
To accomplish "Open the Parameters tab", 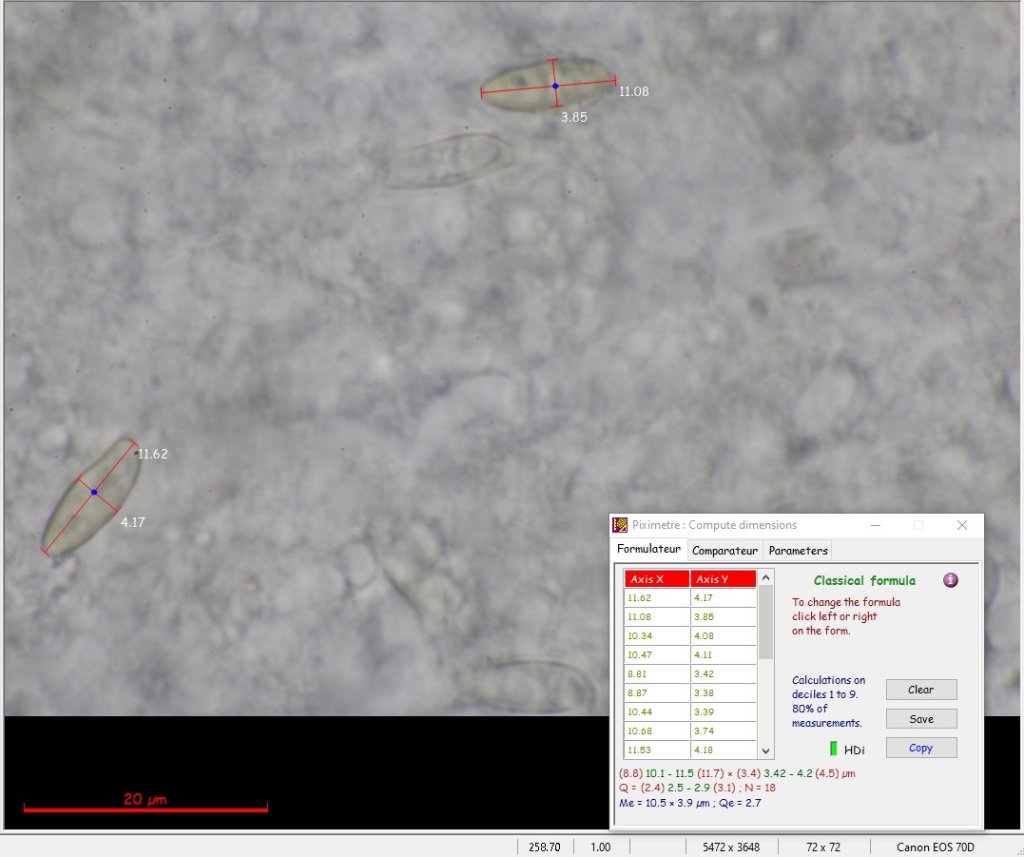I will click(x=798, y=550).
